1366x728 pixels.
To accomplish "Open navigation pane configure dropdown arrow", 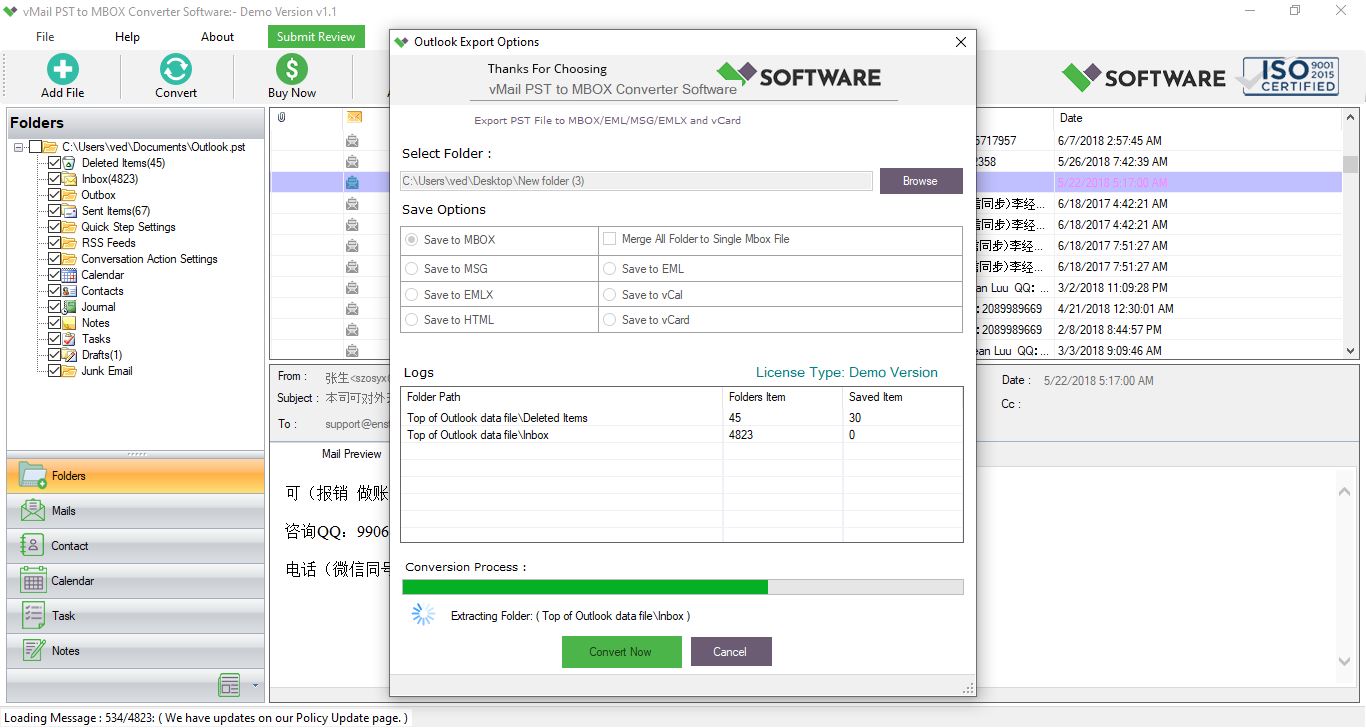I will [x=255, y=686].
